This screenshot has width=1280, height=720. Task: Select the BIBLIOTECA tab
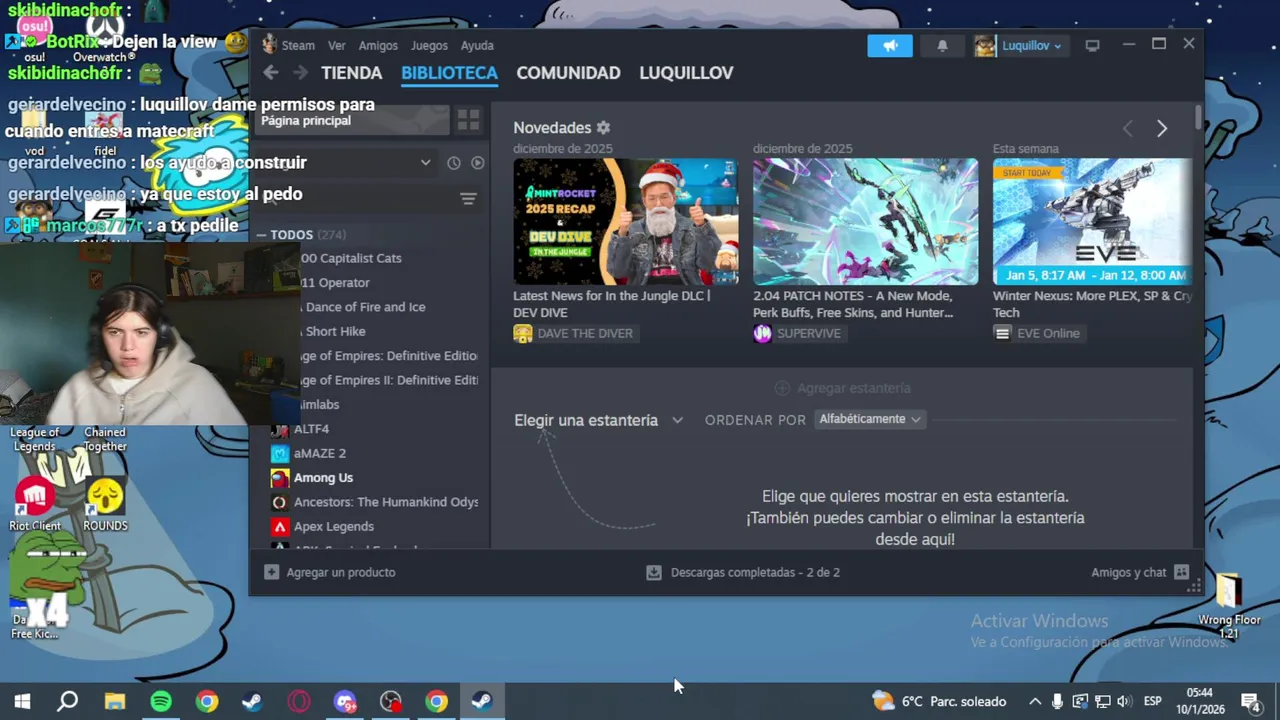[x=449, y=73]
